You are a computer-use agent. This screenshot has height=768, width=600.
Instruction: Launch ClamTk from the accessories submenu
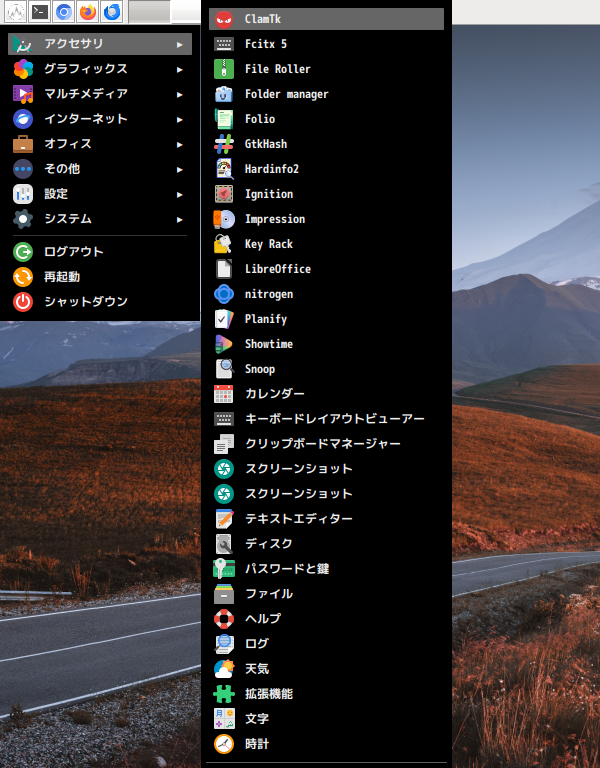(326, 19)
